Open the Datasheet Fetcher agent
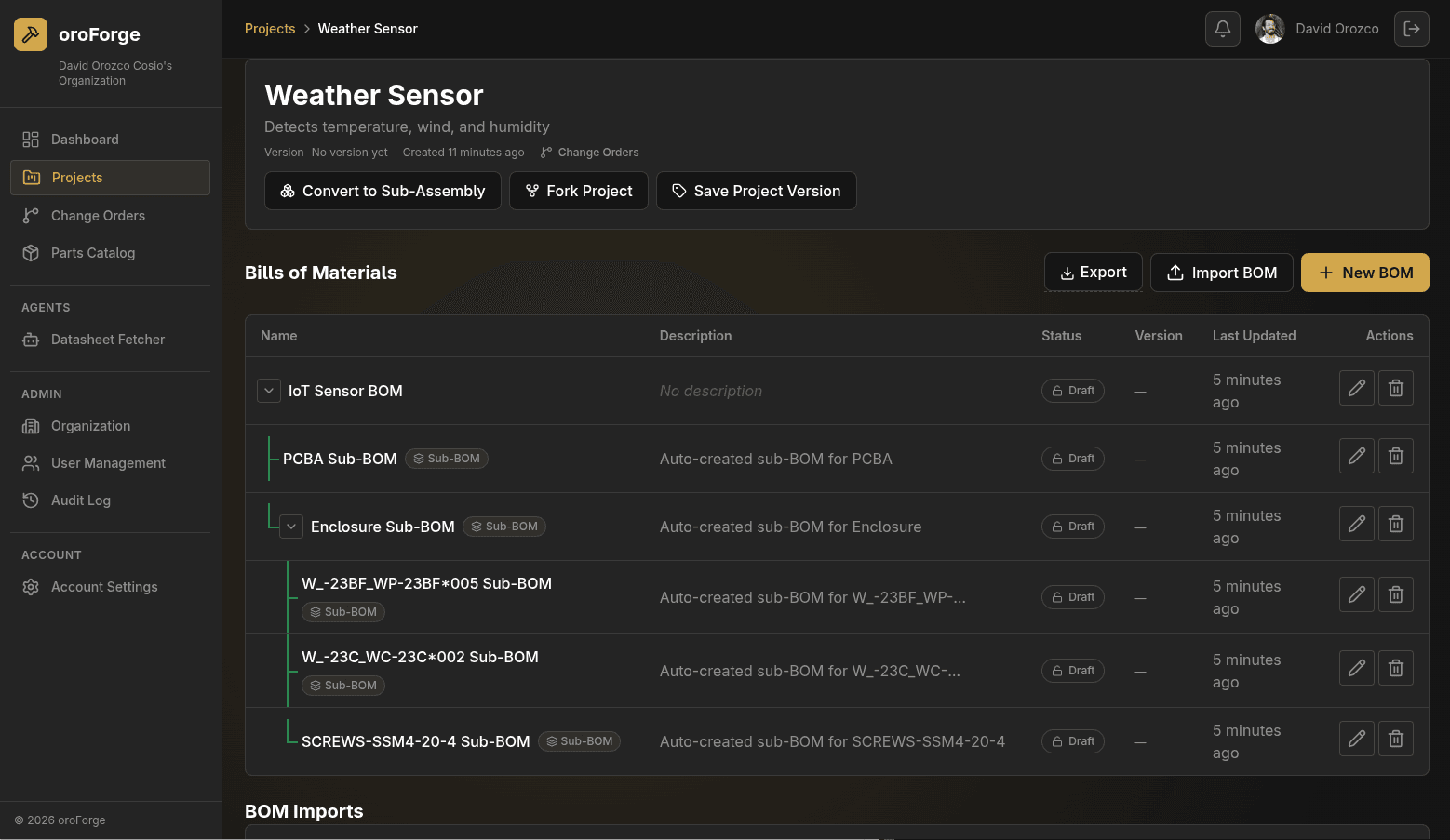 click(110, 340)
